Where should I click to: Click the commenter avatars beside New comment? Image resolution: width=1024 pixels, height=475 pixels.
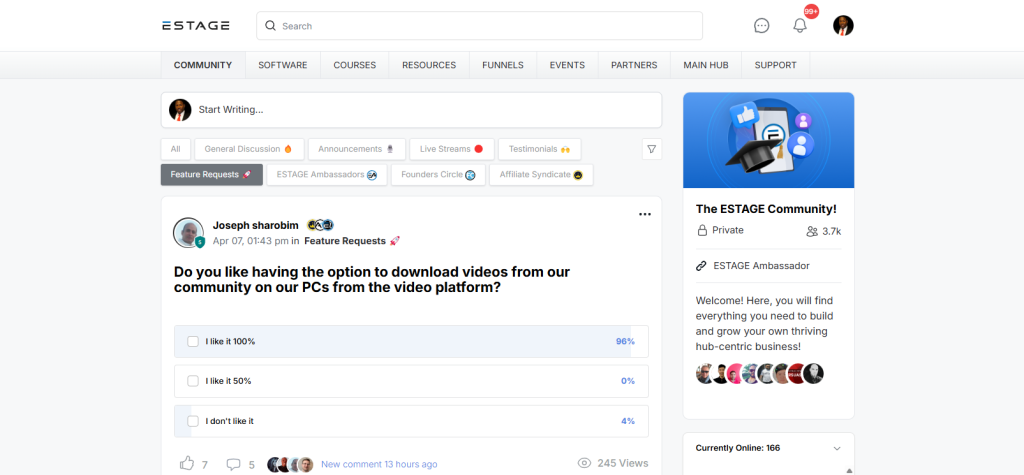[x=290, y=465]
